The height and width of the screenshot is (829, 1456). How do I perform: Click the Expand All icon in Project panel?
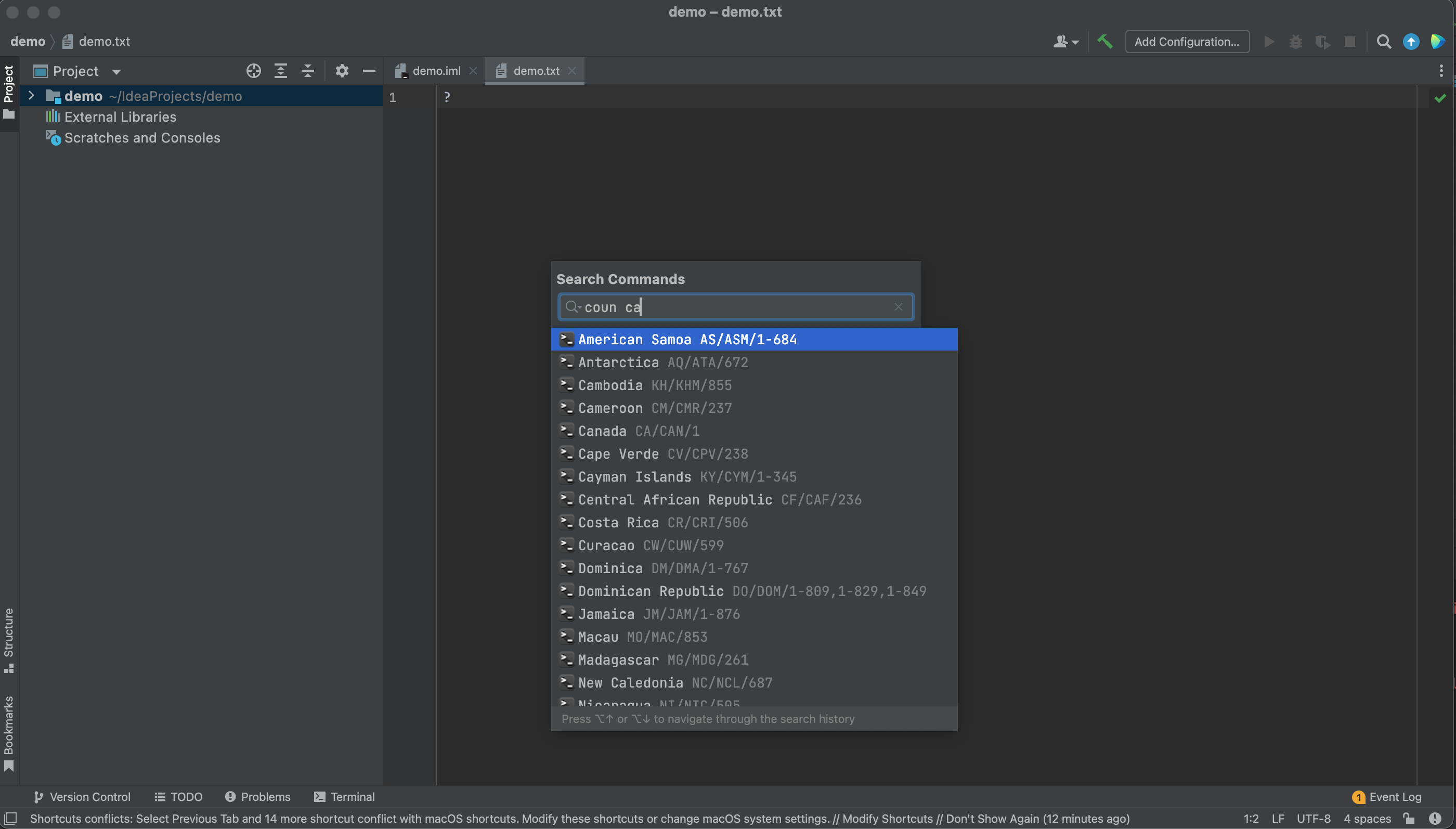pyautogui.click(x=281, y=71)
